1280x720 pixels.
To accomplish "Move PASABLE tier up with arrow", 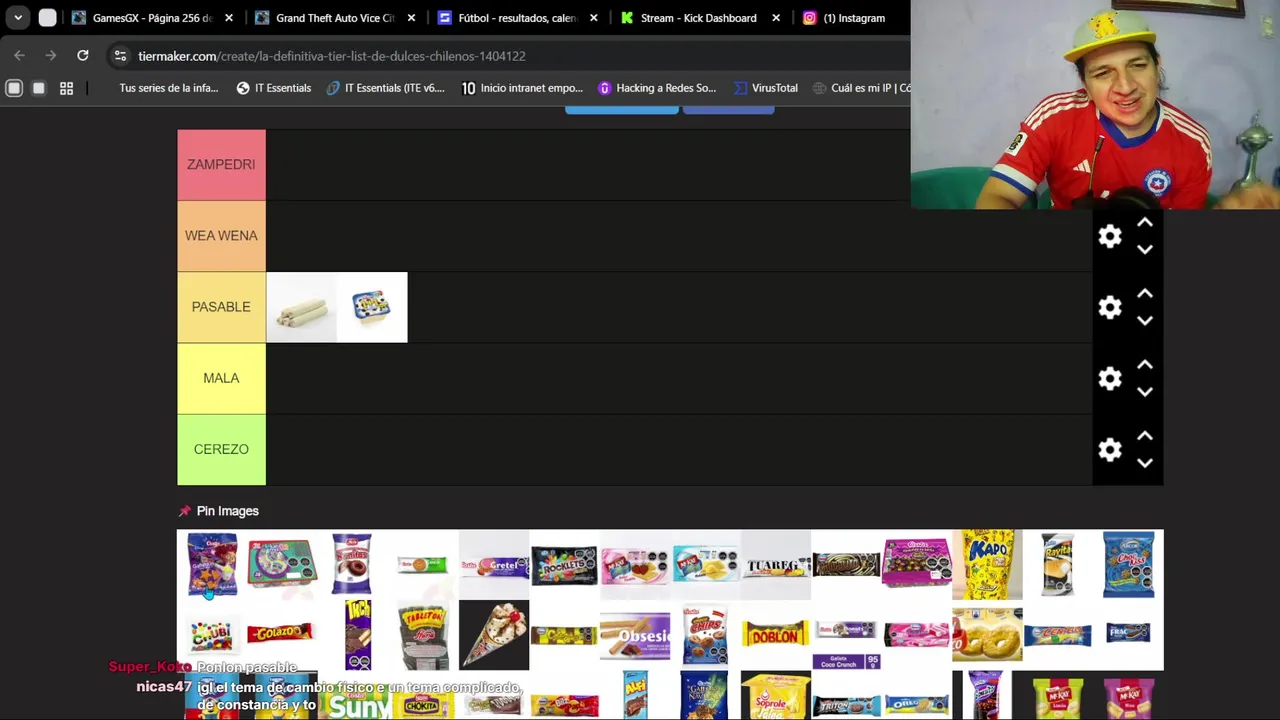I will pos(1145,294).
